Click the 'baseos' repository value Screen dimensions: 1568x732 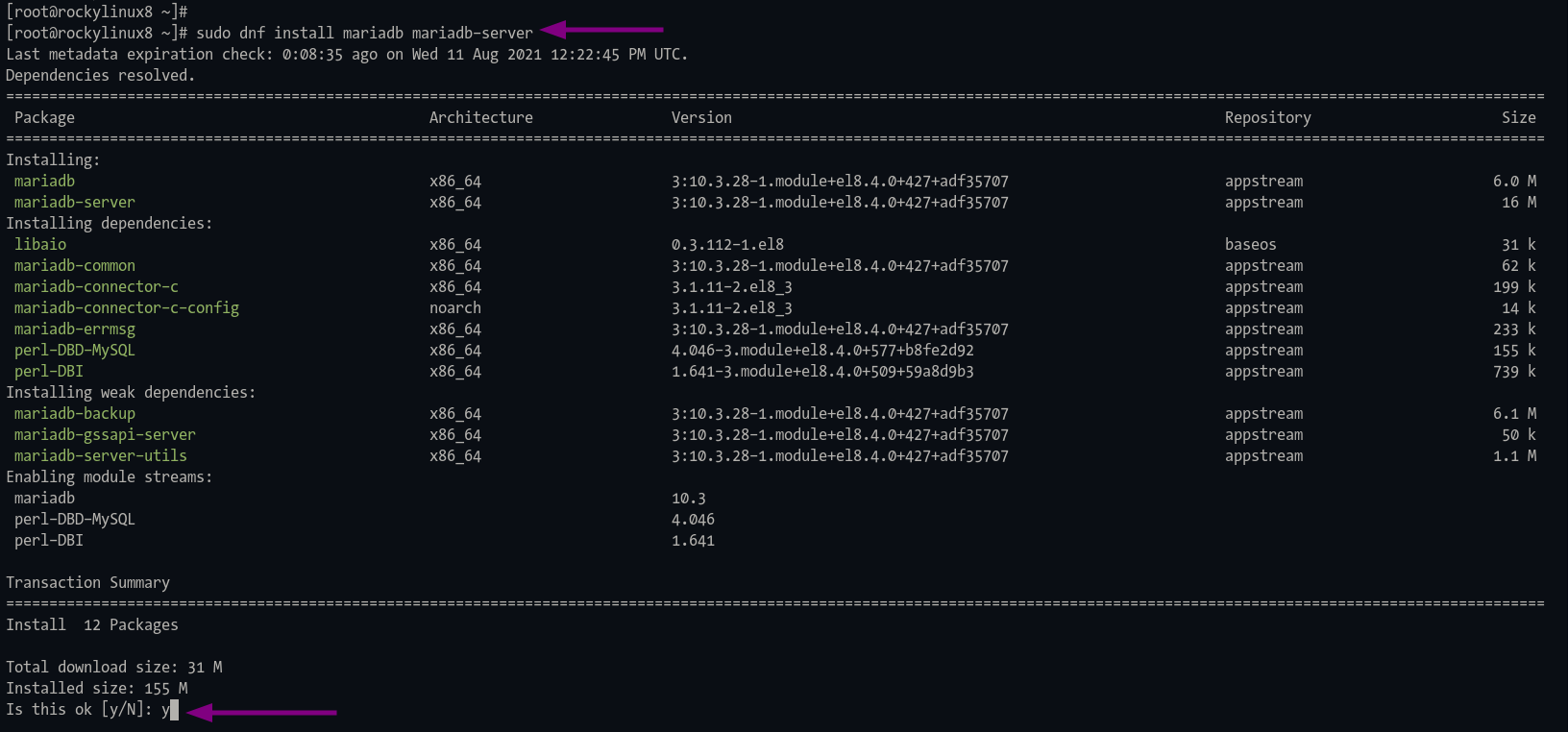[1251, 244]
